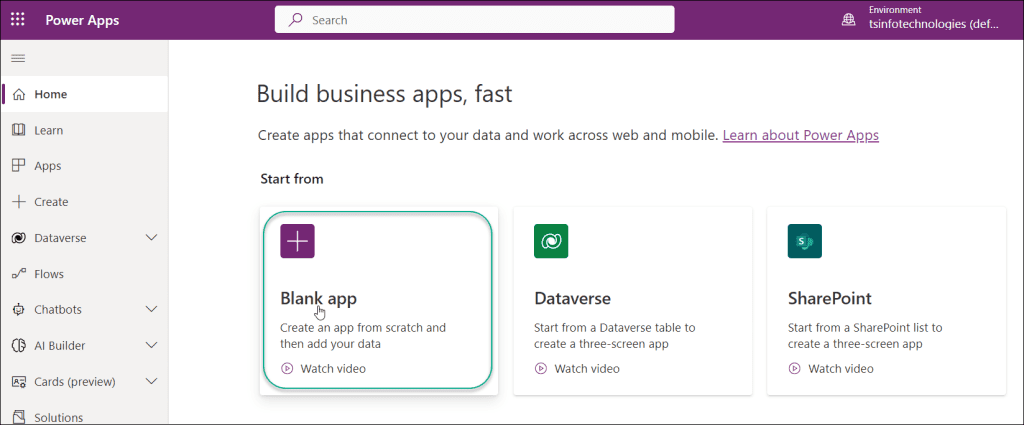Click Watch video under Dataverse card
The image size is (1024, 425).
[x=587, y=369]
